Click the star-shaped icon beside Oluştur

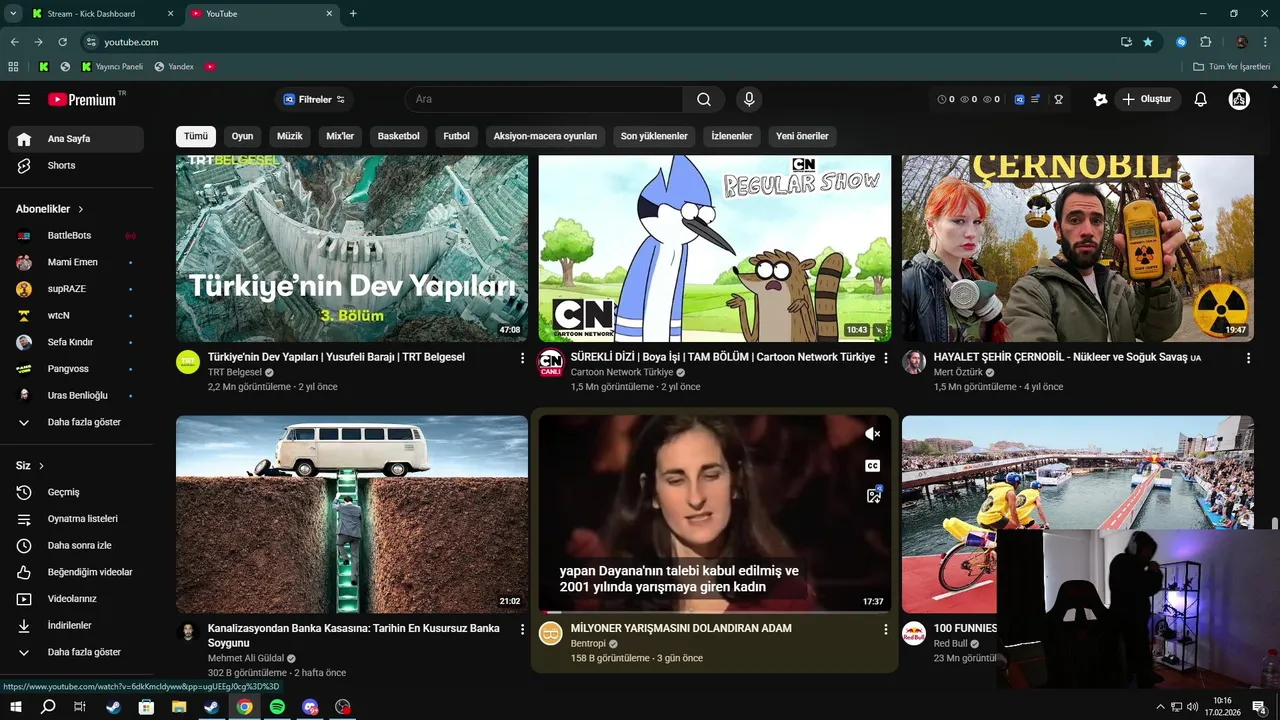click(x=1100, y=99)
